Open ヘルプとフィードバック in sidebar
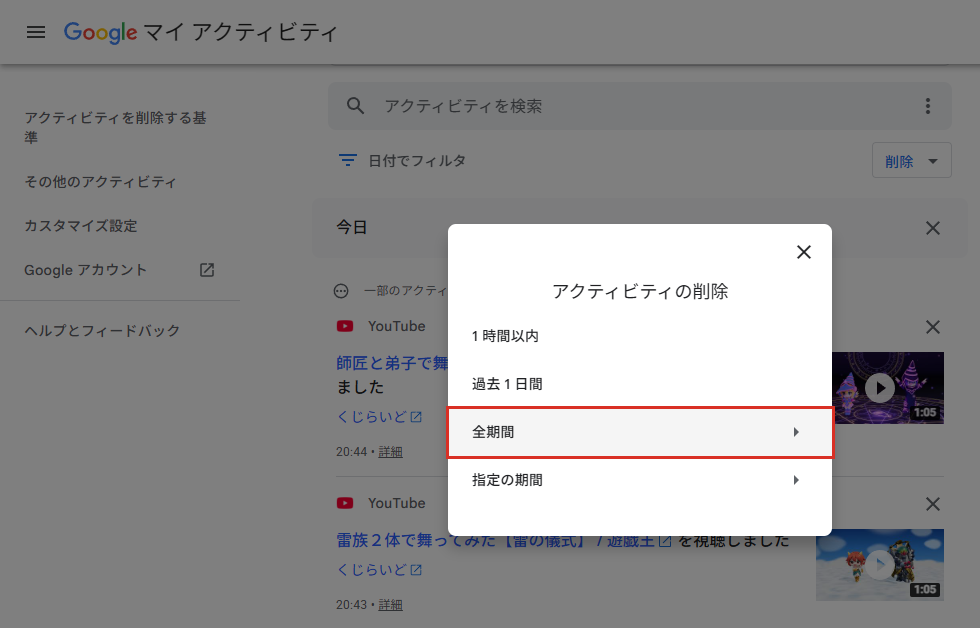The image size is (980, 628). point(102,331)
